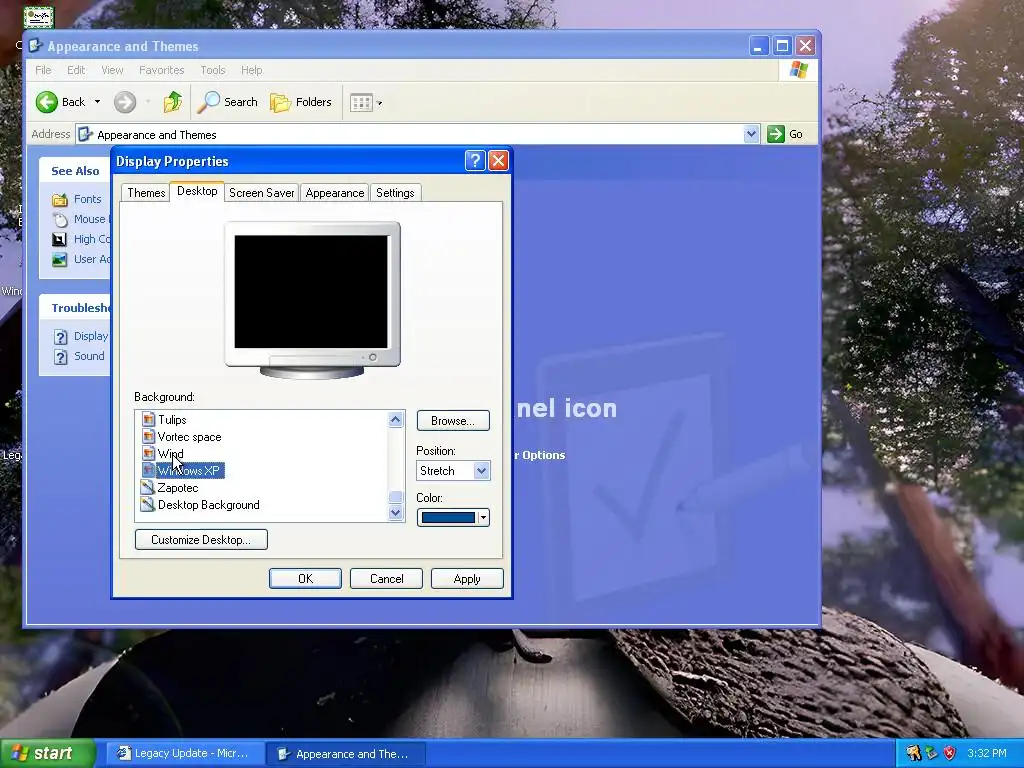The height and width of the screenshot is (768, 1024).
Task: Switch to the Settings tab
Action: coord(395,193)
